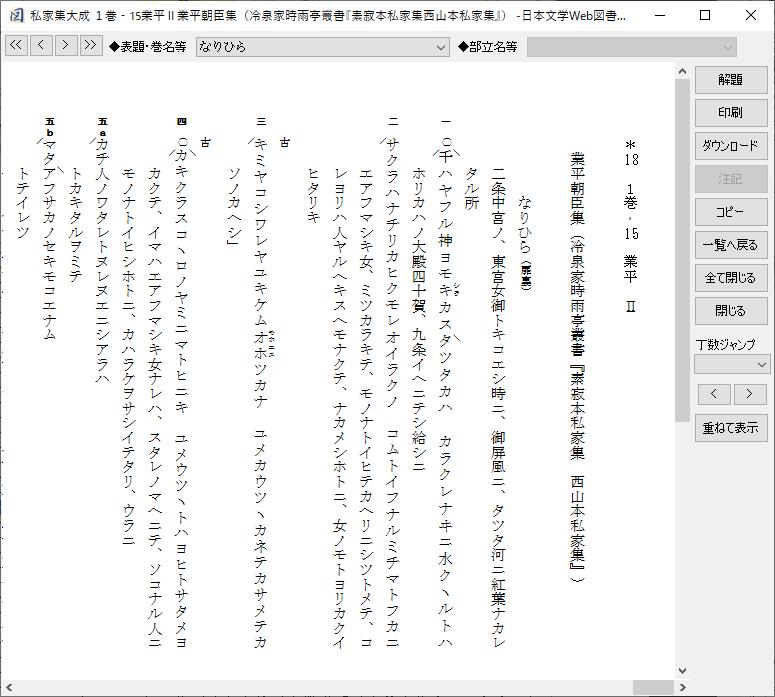Click previous leaf arrow under 丁数ジャンプ
Image resolution: width=775 pixels, height=697 pixels.
(x=714, y=394)
